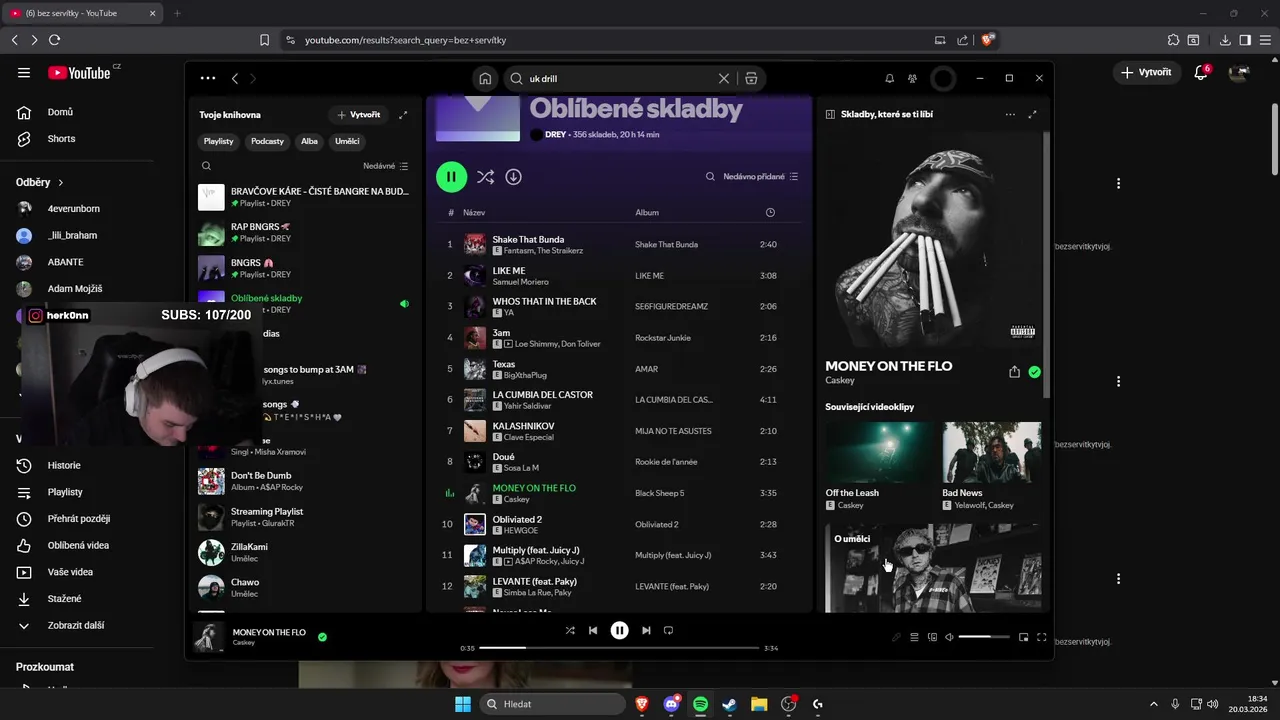Open the Spotify miniplayer icon
1280x720 pixels.
pyautogui.click(x=1023, y=637)
